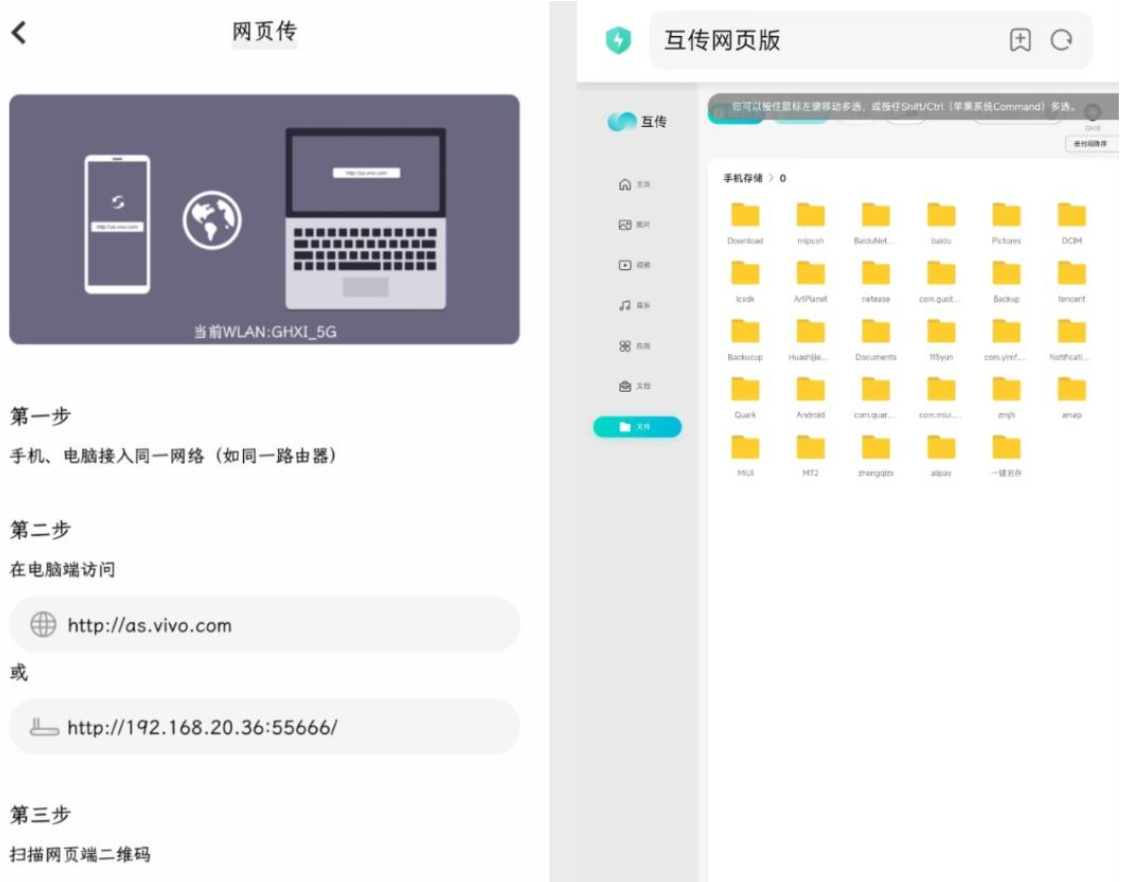This screenshot has height=882, width=1146.
Task: Click the 扫描网页端二维码 instruction text
Action: point(80,854)
